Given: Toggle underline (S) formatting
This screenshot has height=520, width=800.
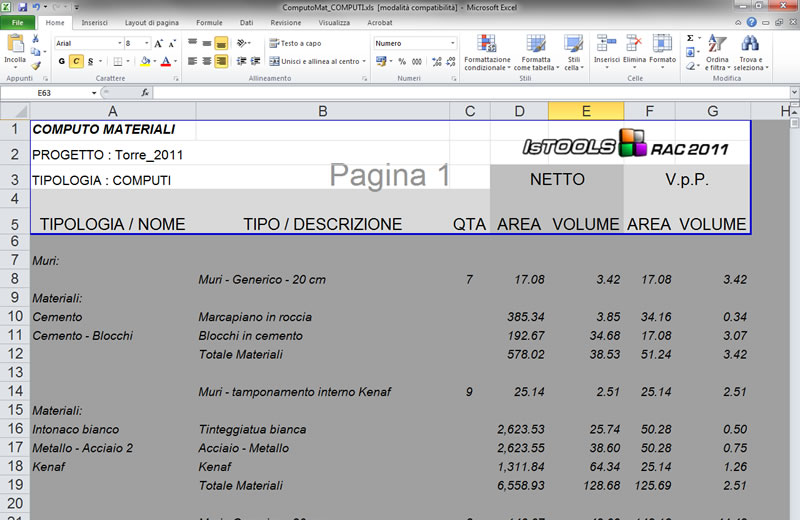Looking at the screenshot, I should (x=90, y=61).
